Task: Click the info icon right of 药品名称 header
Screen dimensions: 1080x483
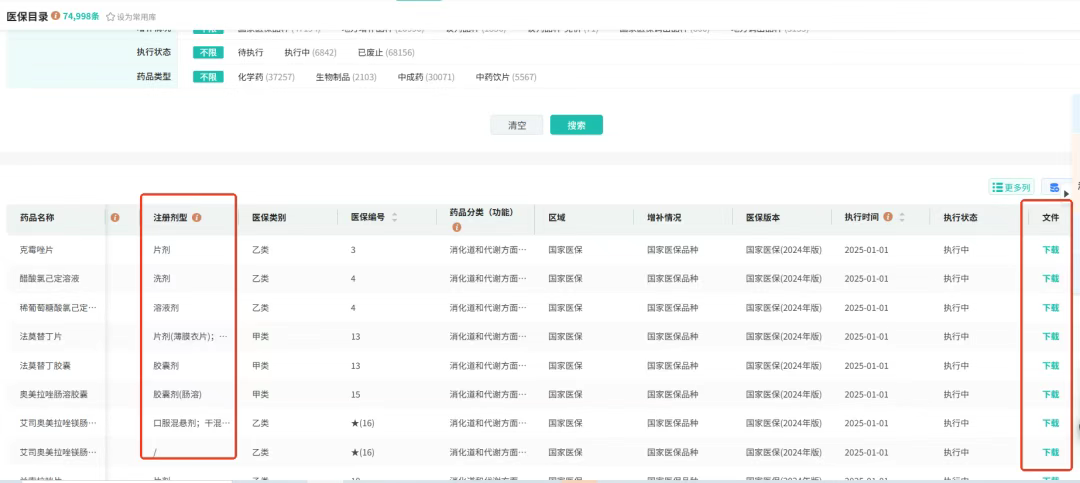Action: (115, 217)
